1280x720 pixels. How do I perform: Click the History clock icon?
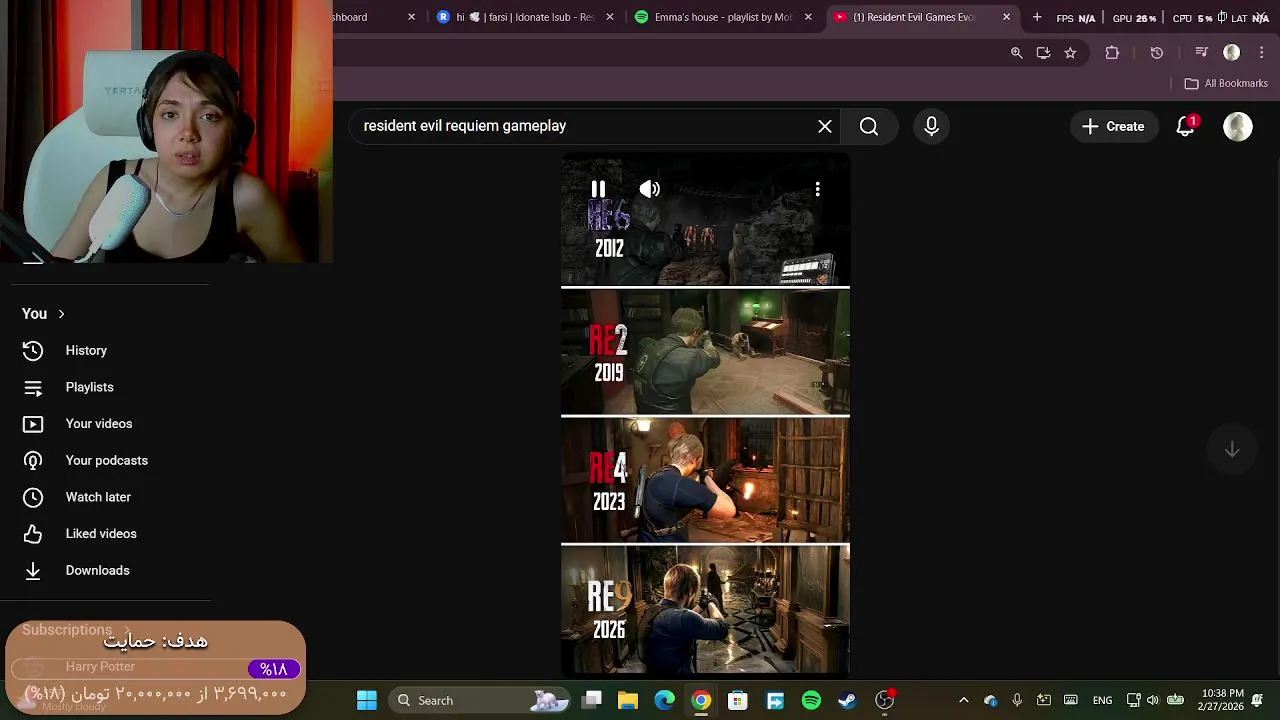[x=33, y=350]
